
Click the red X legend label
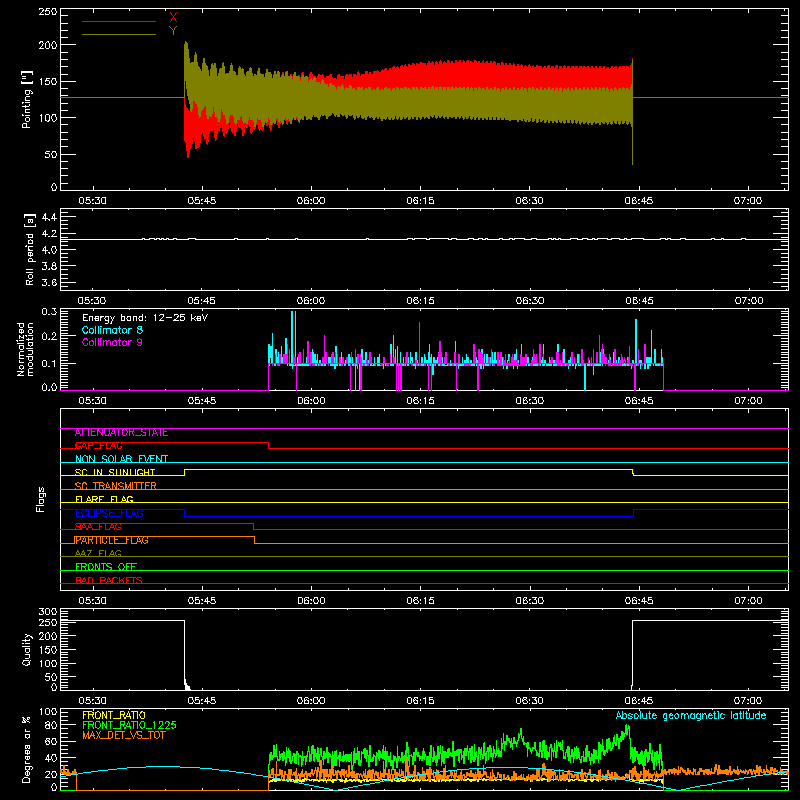point(173,17)
